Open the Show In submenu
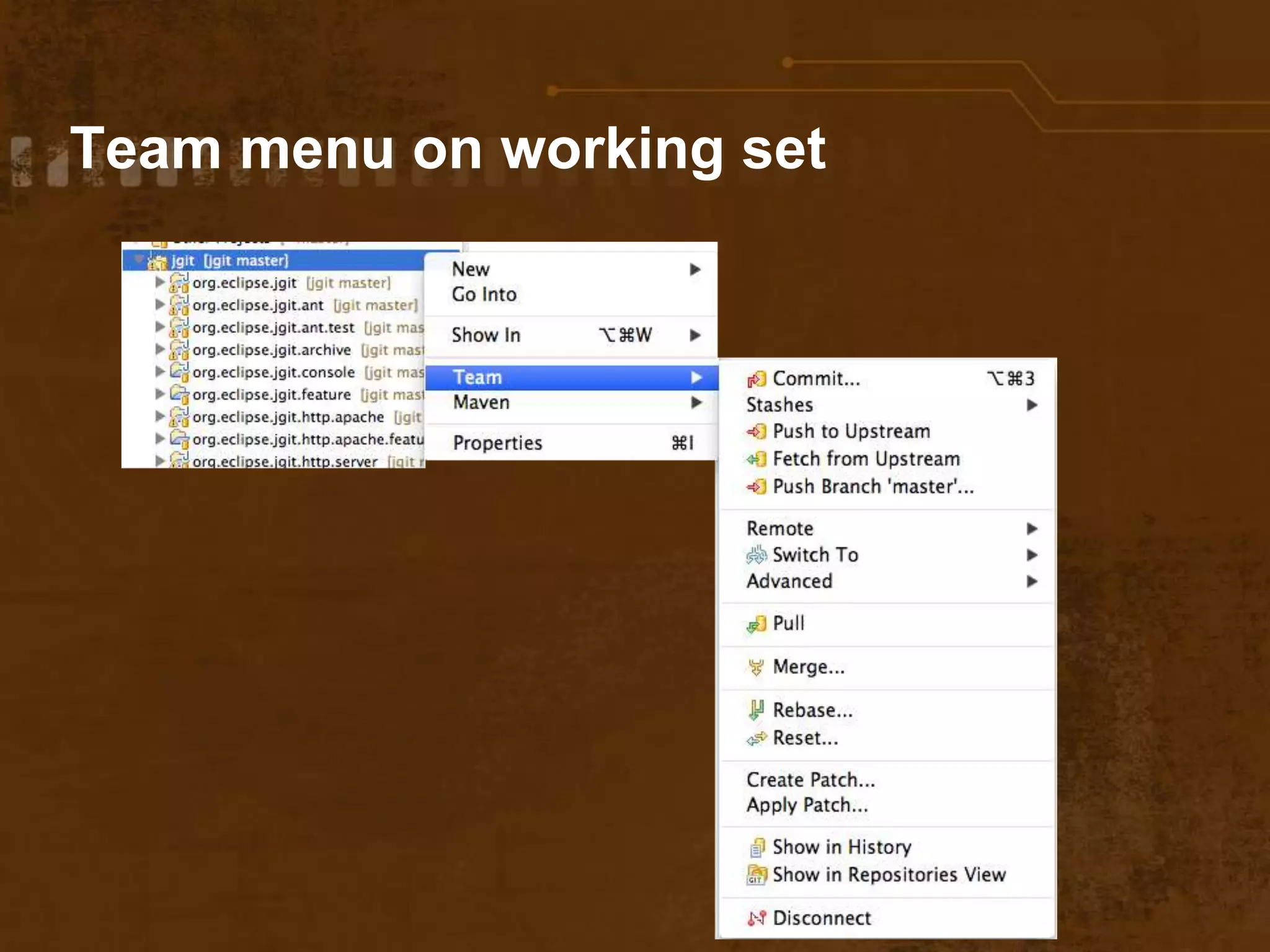The image size is (1270, 952). [x=571, y=335]
